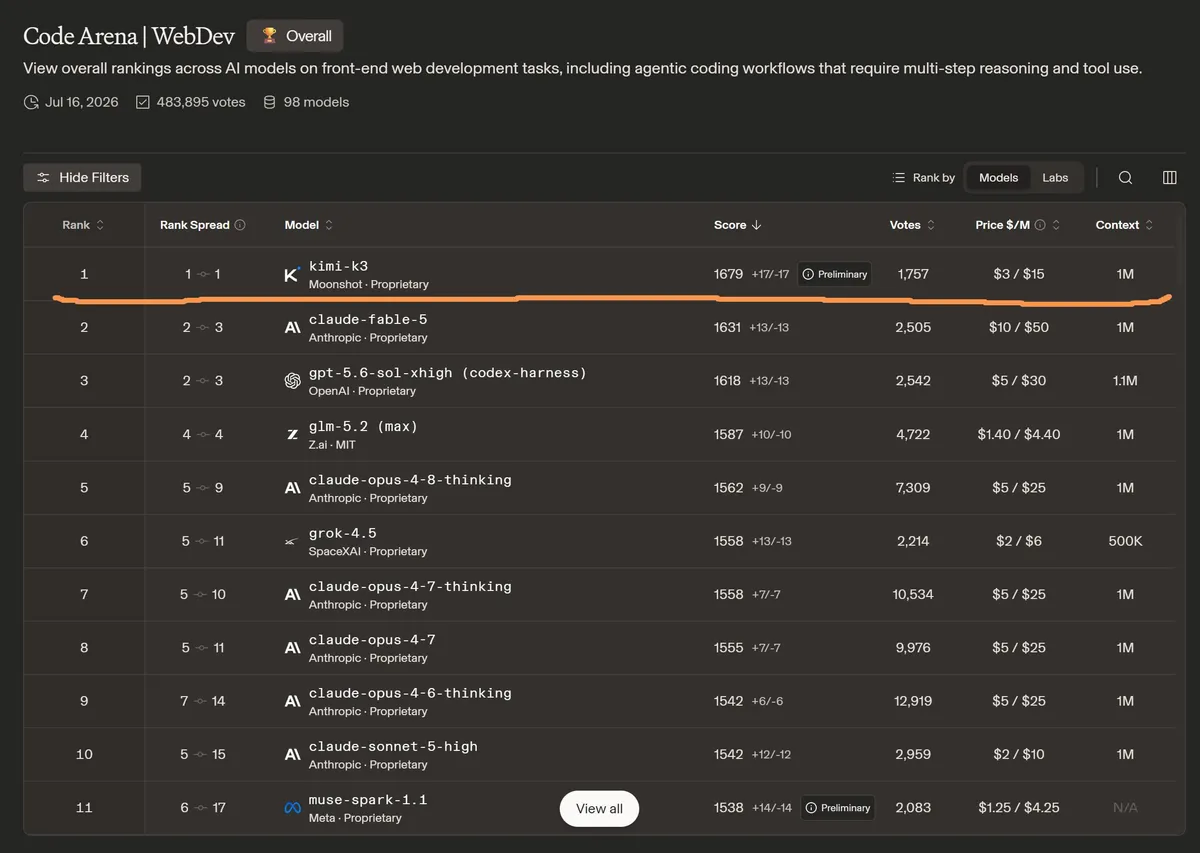This screenshot has width=1200, height=853.
Task: Open claude-opus-4-7-thinking model link
Action: click(410, 586)
